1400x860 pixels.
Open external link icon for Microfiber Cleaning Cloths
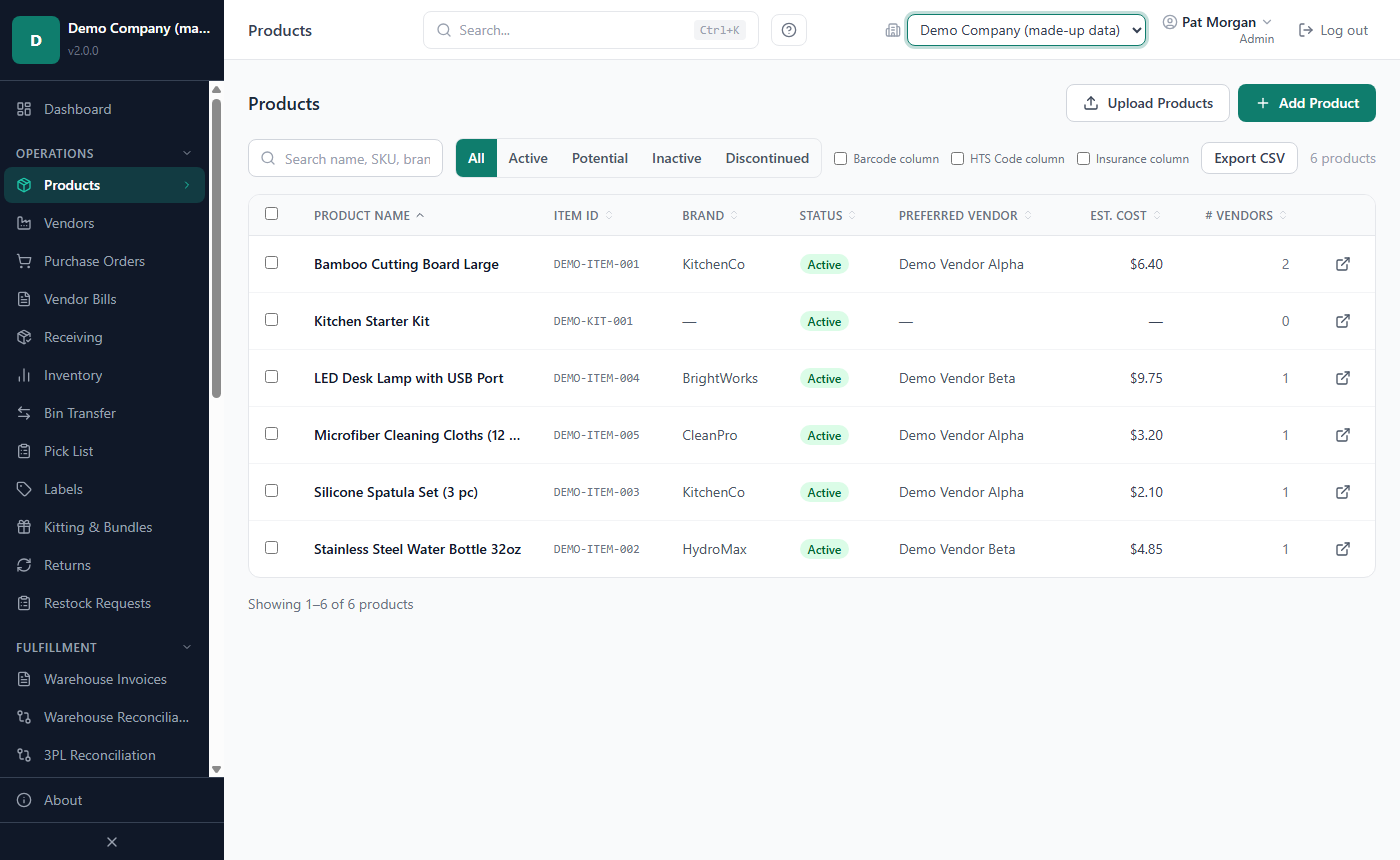(1343, 435)
